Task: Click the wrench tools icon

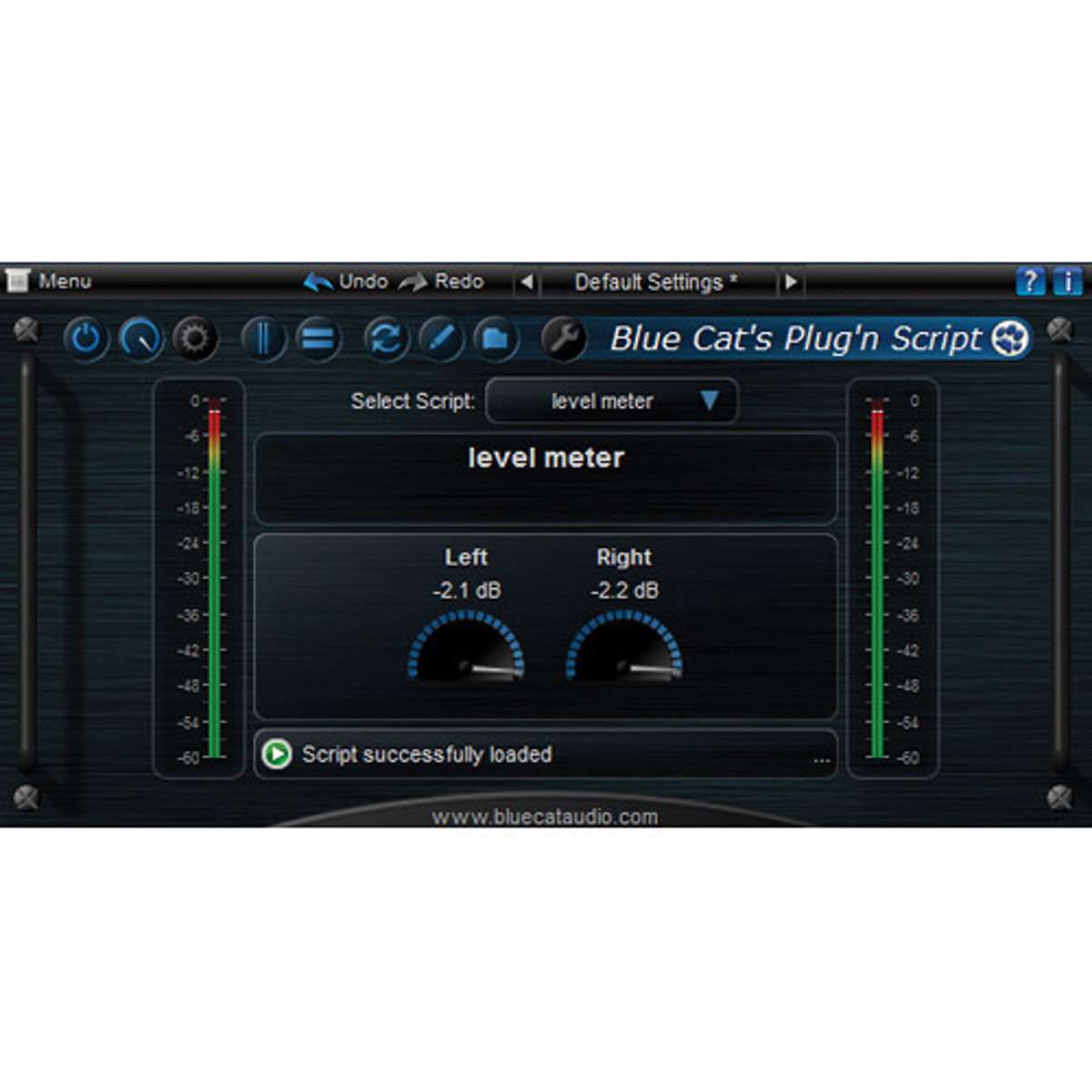Action: [563, 339]
